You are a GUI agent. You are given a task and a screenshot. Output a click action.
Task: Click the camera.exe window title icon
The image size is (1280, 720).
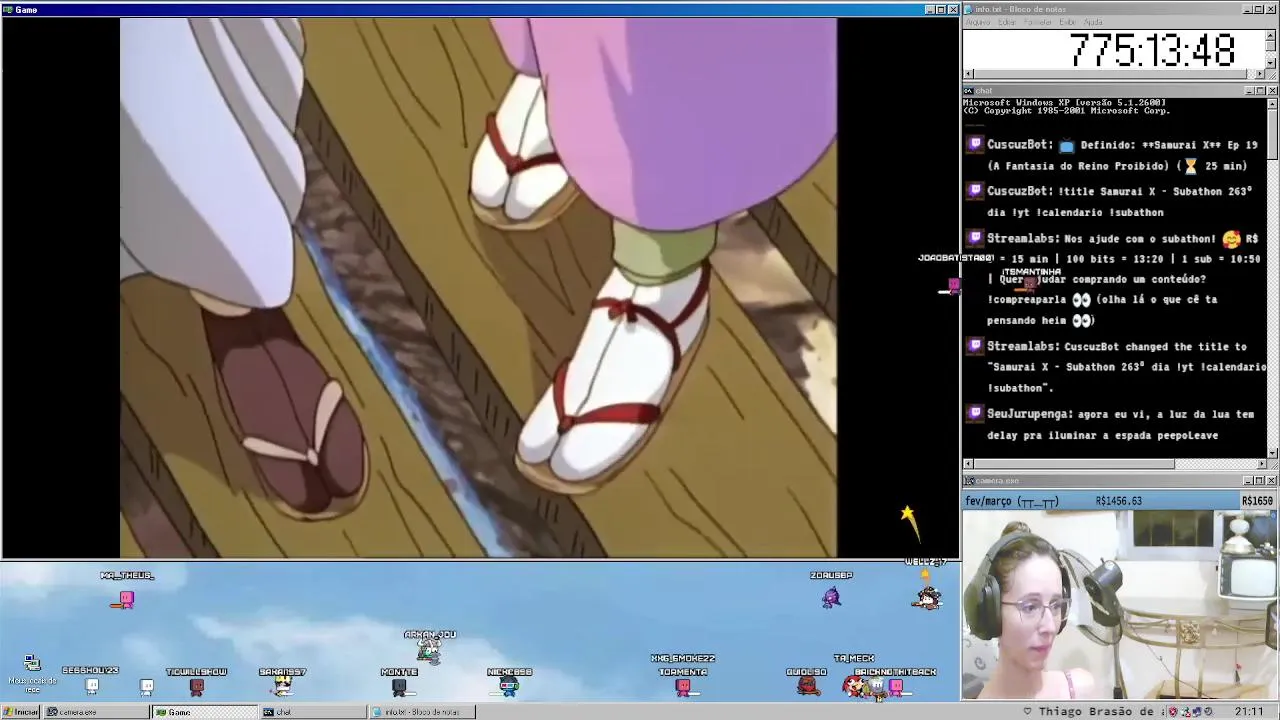coord(969,480)
